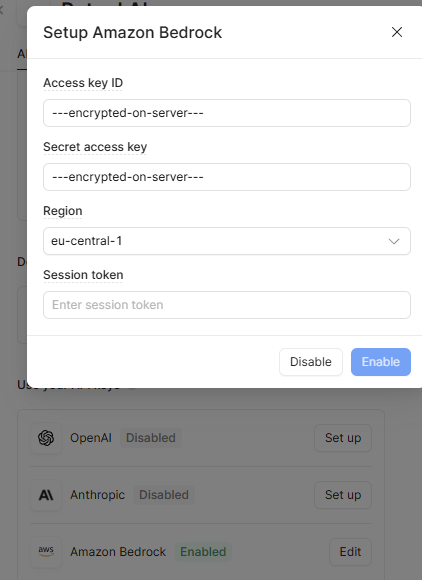Click the Enter session token field
The height and width of the screenshot is (580, 422).
[227, 305]
